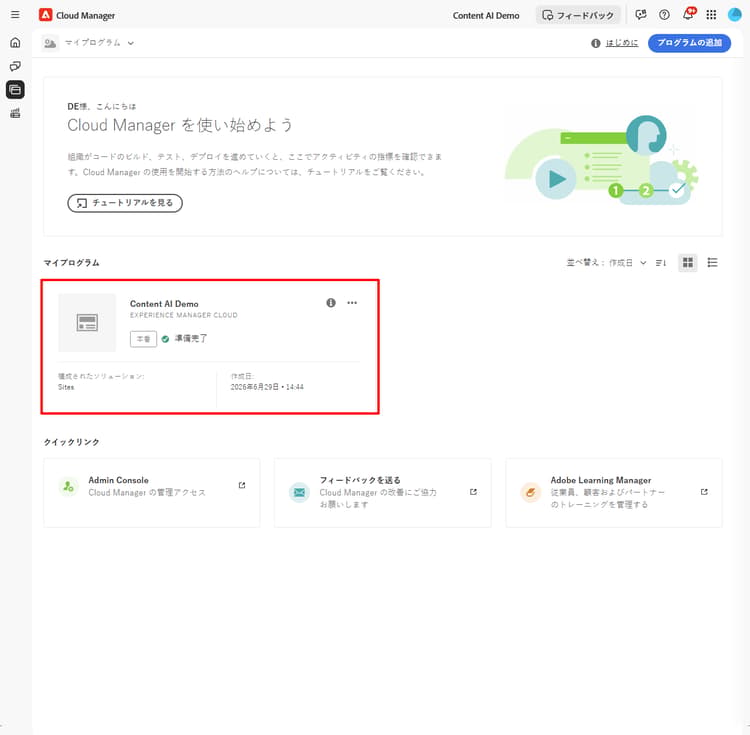Open the user profile avatar

pyautogui.click(x=734, y=15)
